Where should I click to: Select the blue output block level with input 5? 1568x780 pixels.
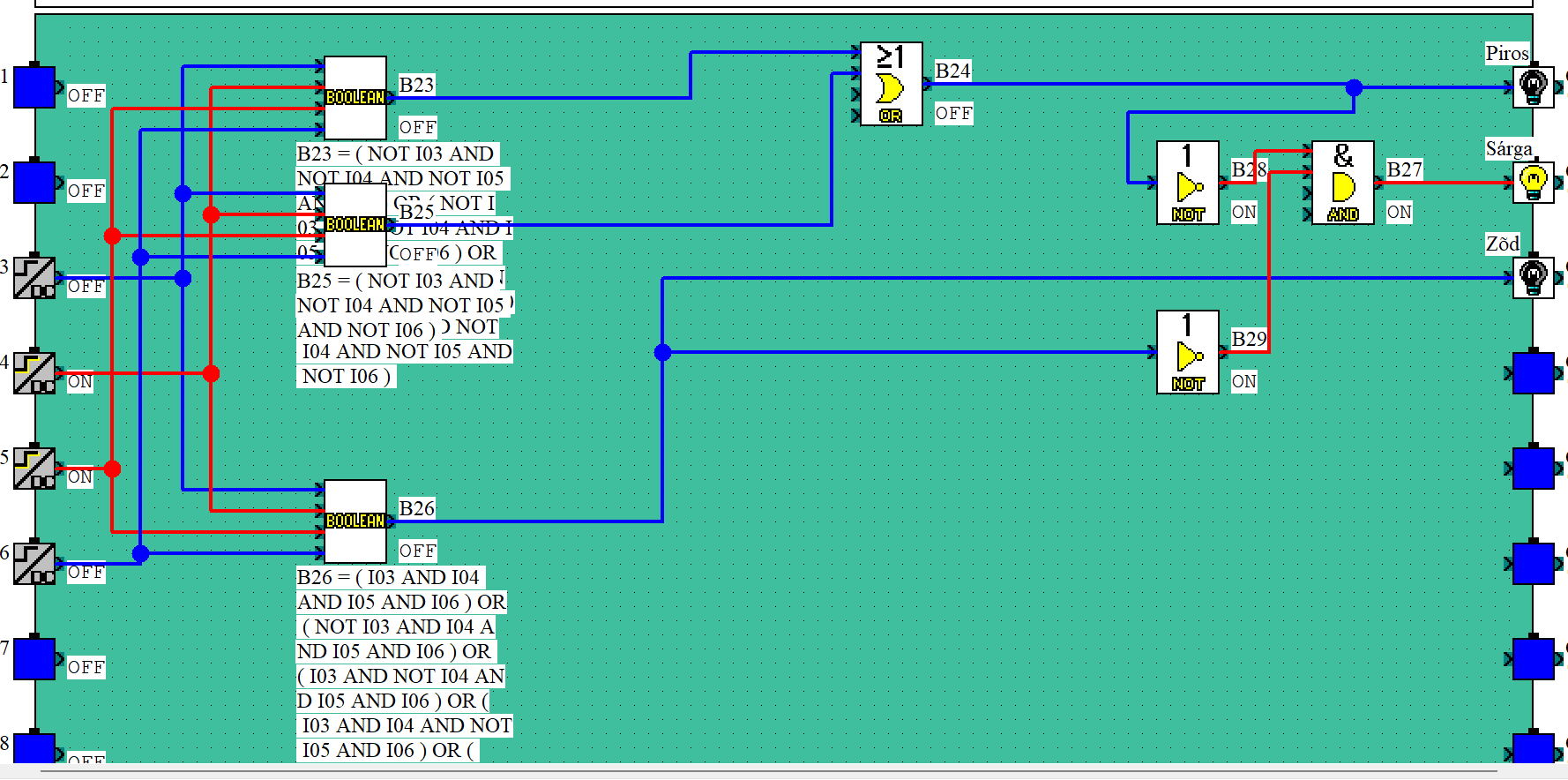click(x=1534, y=469)
